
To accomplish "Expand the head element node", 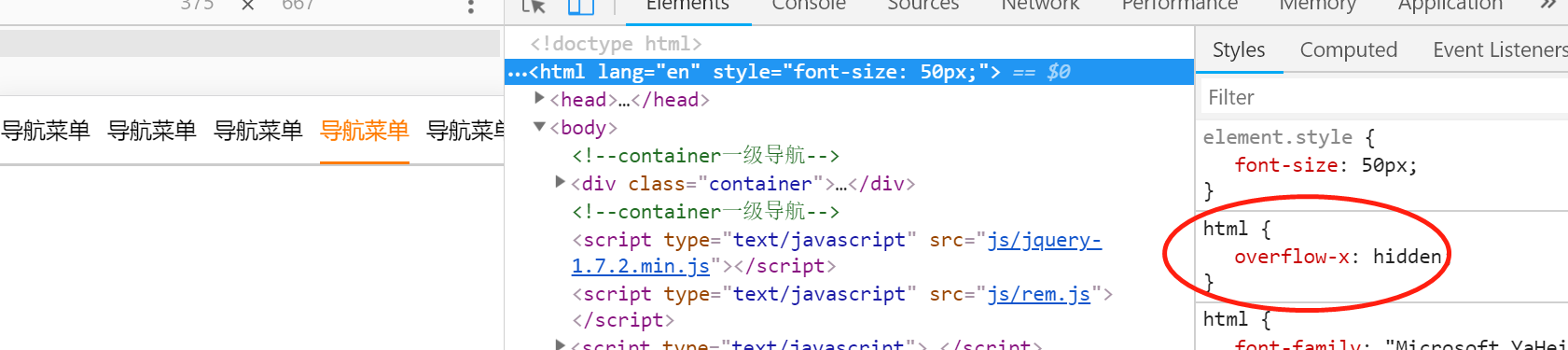I will coord(539,98).
